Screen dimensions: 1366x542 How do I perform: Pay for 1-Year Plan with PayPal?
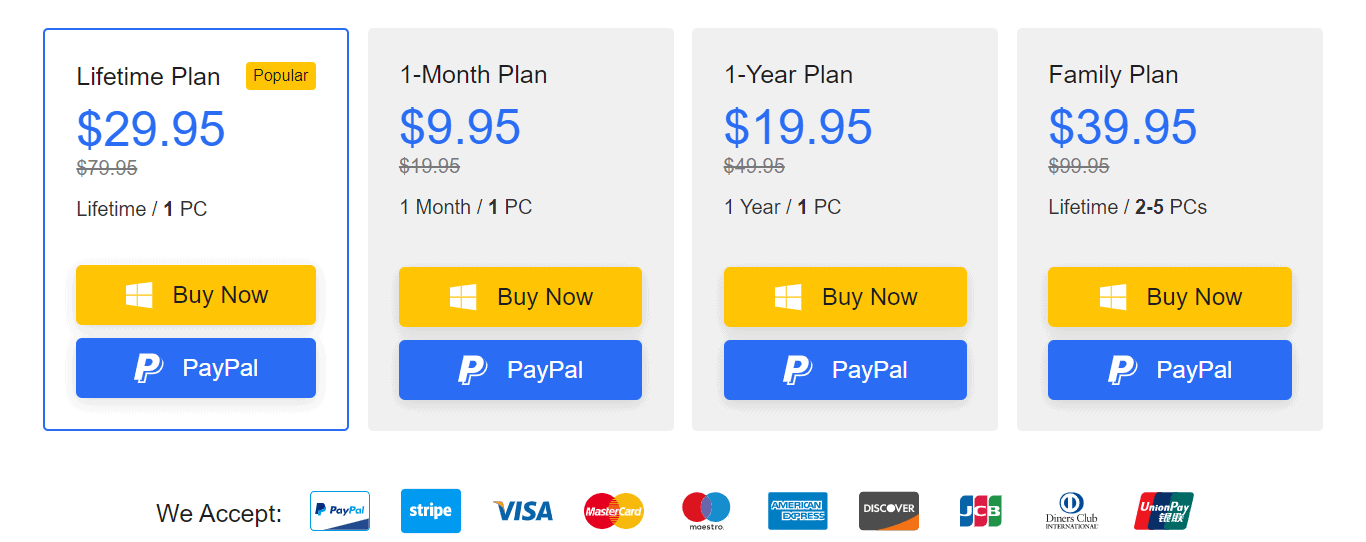(x=845, y=370)
